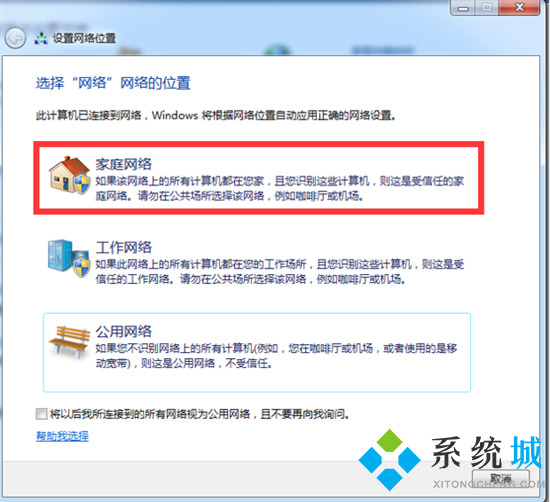Image resolution: width=550 pixels, height=502 pixels.
Task: Click the back arrow button
Action: (15, 38)
